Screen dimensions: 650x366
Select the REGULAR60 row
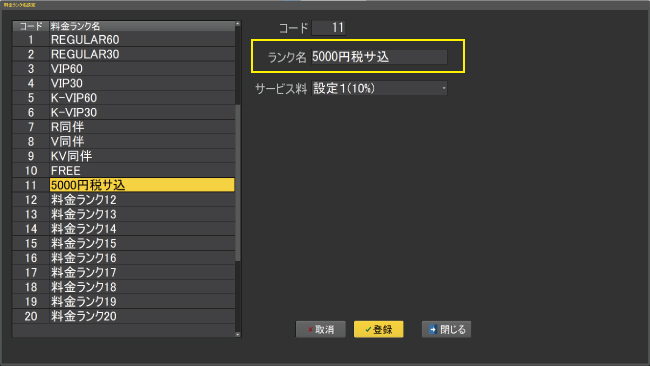[x=124, y=40]
